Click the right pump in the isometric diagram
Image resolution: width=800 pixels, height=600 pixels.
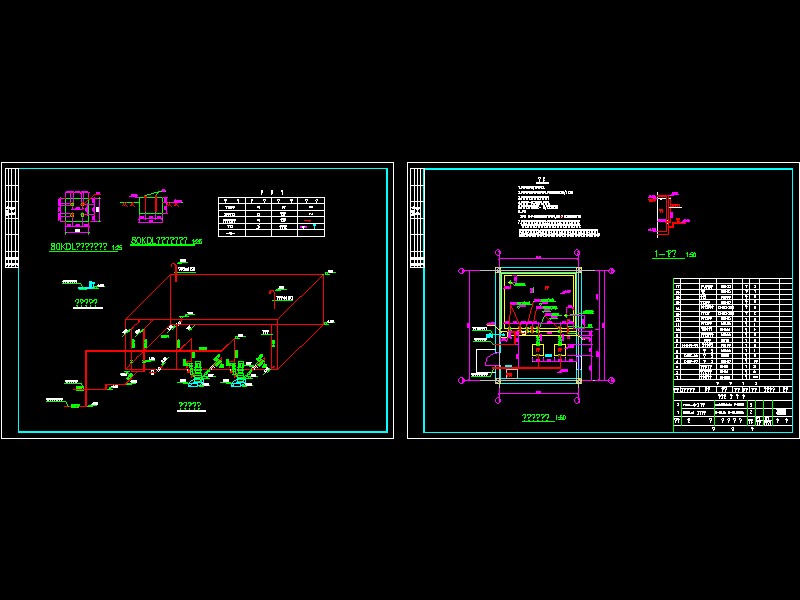[x=238, y=373]
